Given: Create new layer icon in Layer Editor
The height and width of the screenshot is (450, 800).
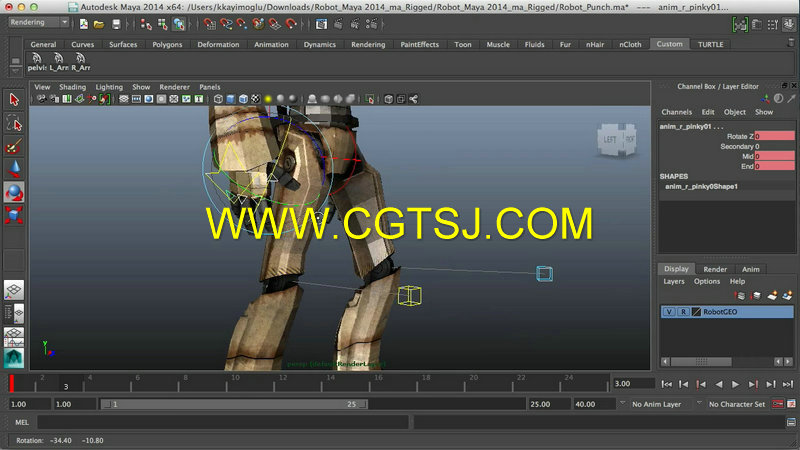Looking at the screenshot, I should coord(772,296).
